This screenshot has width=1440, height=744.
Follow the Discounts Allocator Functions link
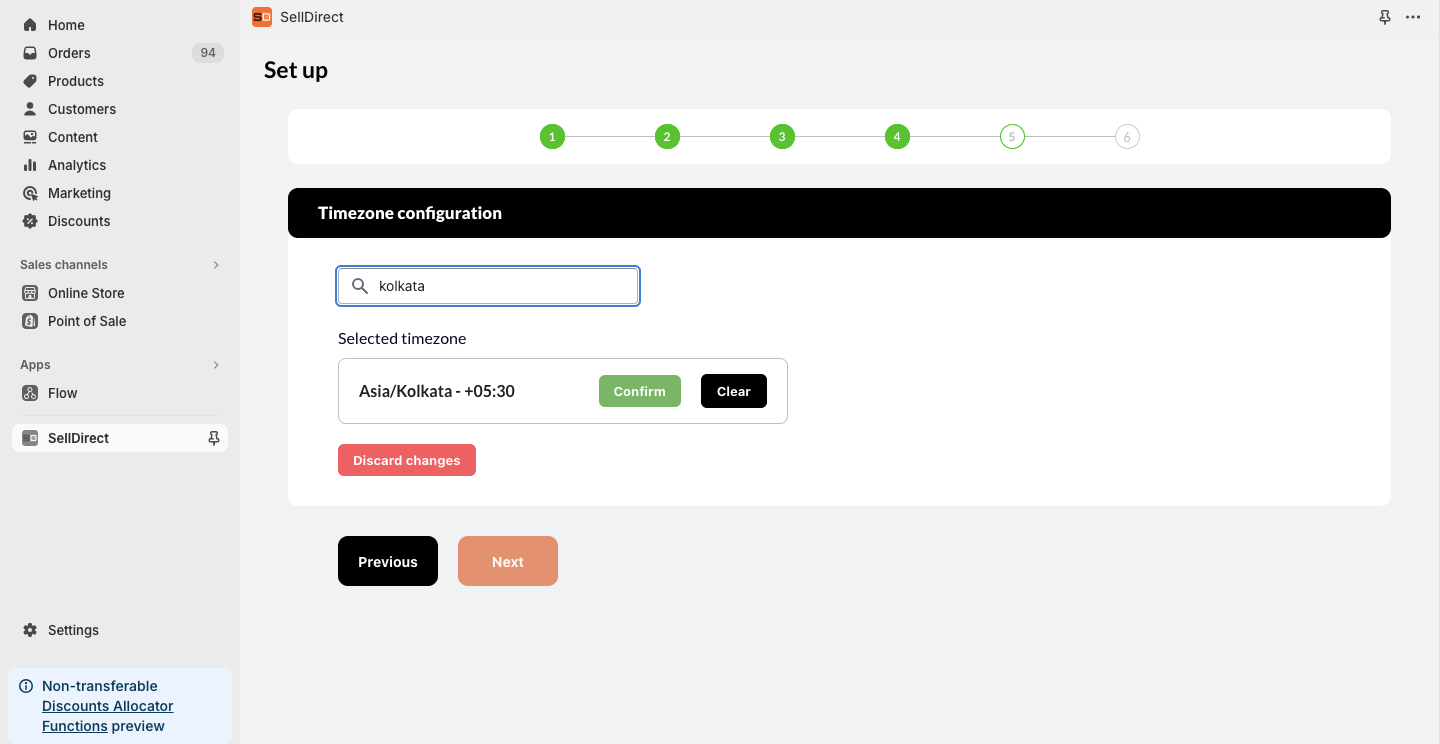click(x=107, y=716)
